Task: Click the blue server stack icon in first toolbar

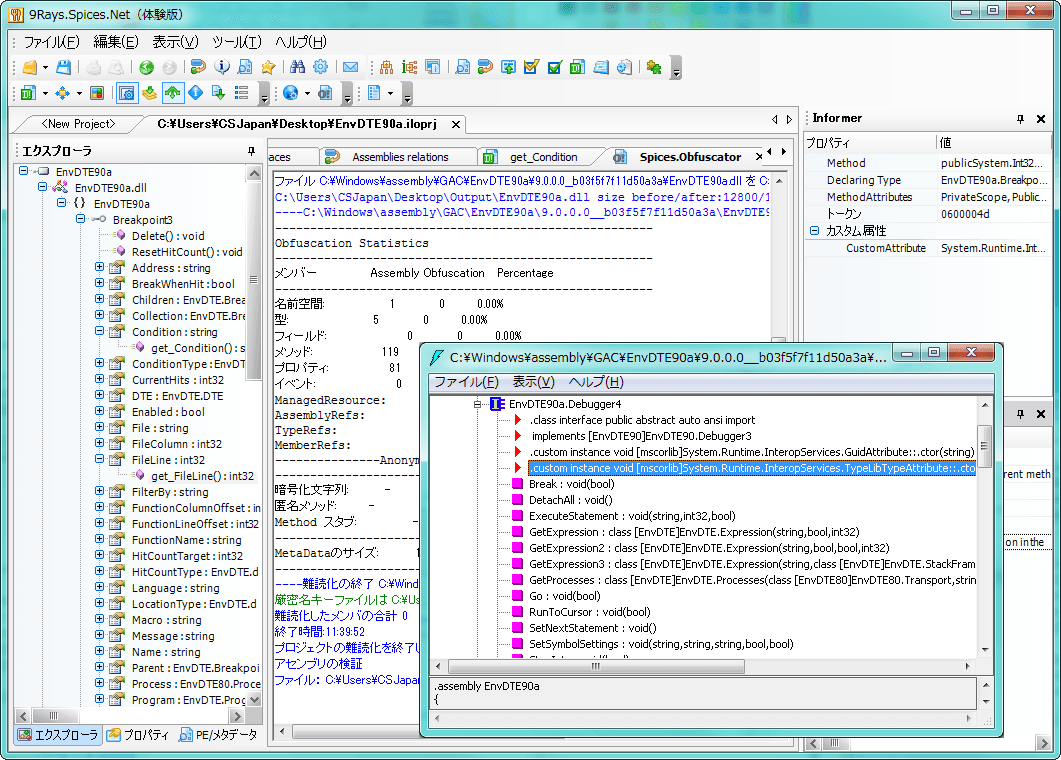Action: 600,67
